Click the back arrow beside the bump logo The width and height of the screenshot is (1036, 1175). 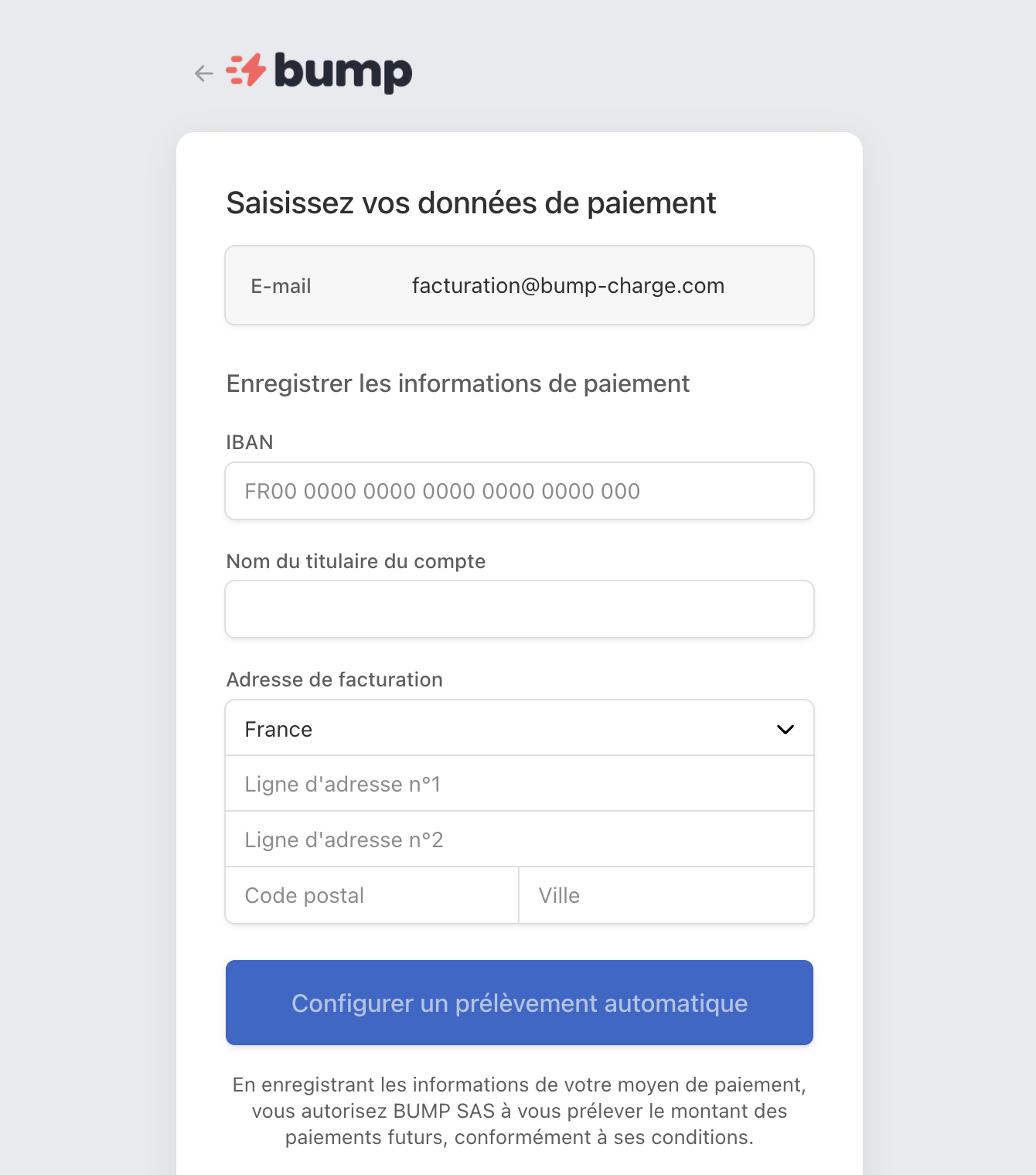pyautogui.click(x=204, y=73)
